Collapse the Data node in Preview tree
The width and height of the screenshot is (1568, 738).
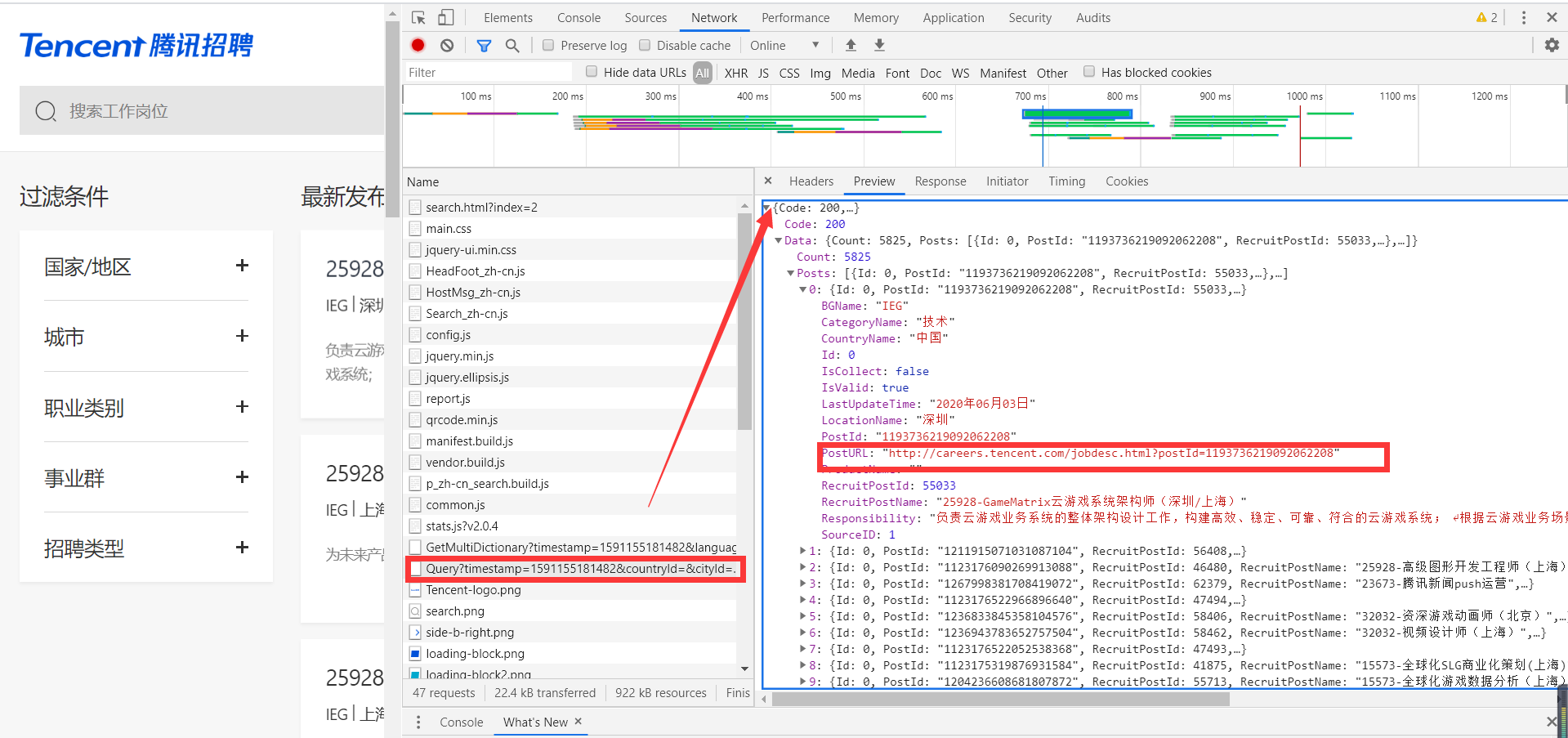click(x=779, y=240)
